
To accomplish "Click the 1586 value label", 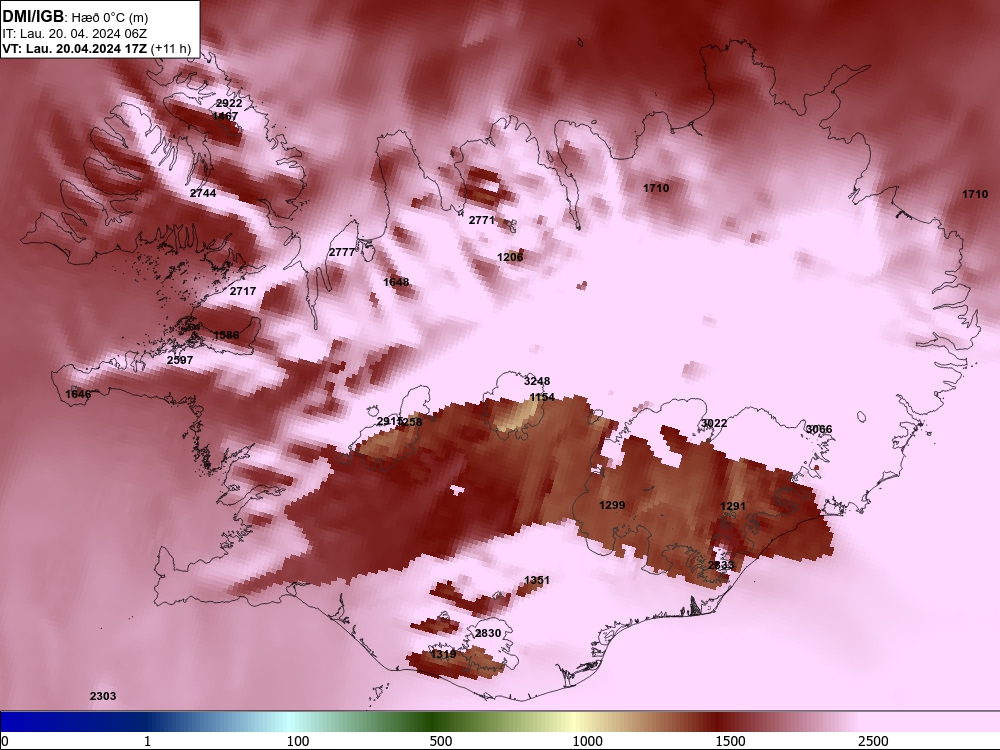I will coord(226,335).
